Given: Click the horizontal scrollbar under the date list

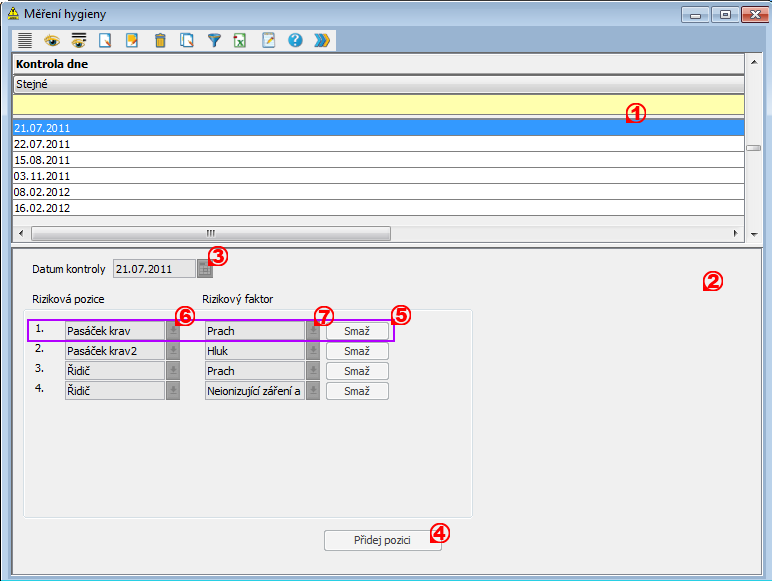Looking at the screenshot, I should coord(210,233).
